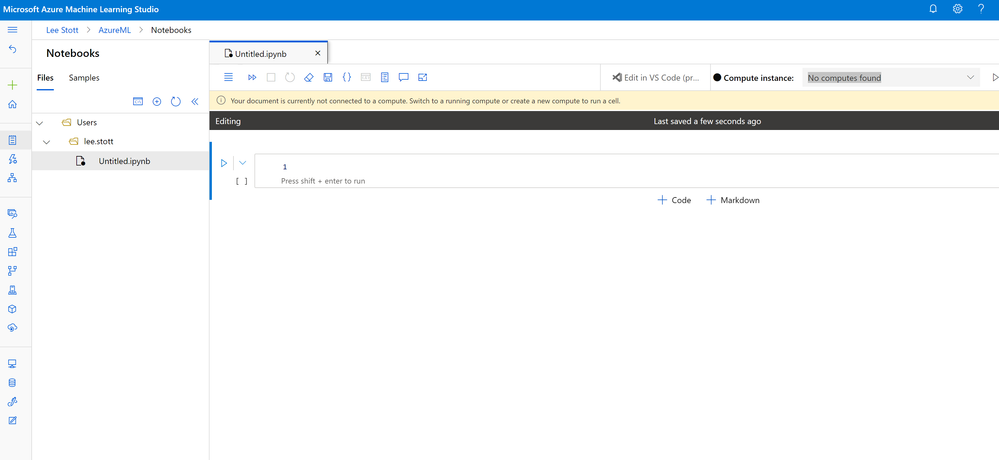
Task: Click Edit in VS Code button
Action: pyautogui.click(x=655, y=78)
